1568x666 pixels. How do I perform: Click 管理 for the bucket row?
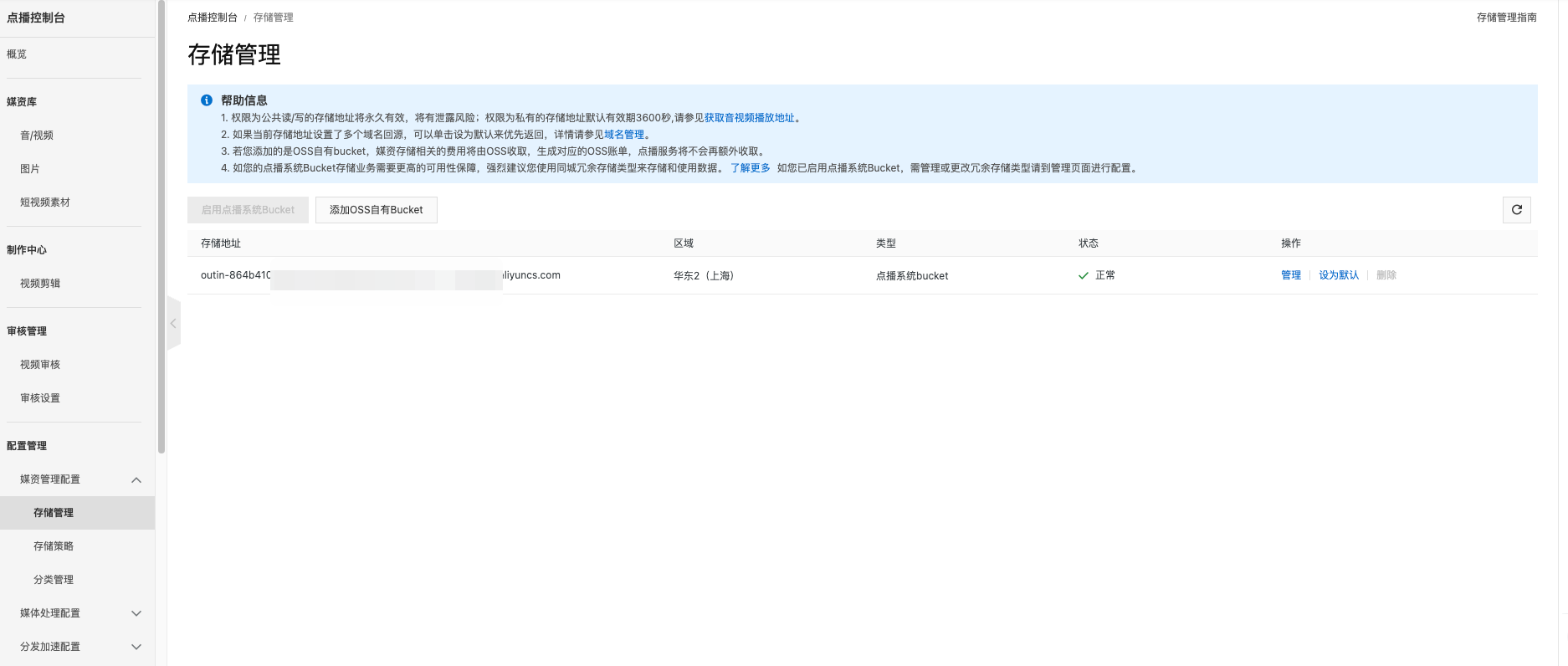[1291, 275]
